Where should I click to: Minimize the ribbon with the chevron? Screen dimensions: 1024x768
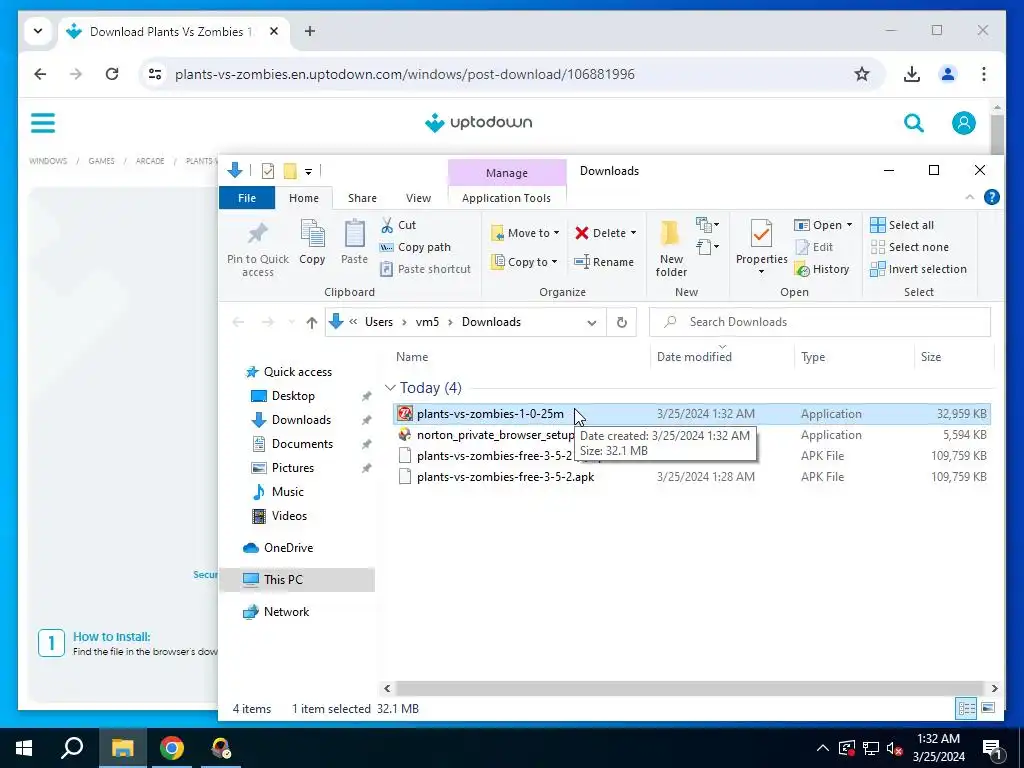tap(970, 197)
